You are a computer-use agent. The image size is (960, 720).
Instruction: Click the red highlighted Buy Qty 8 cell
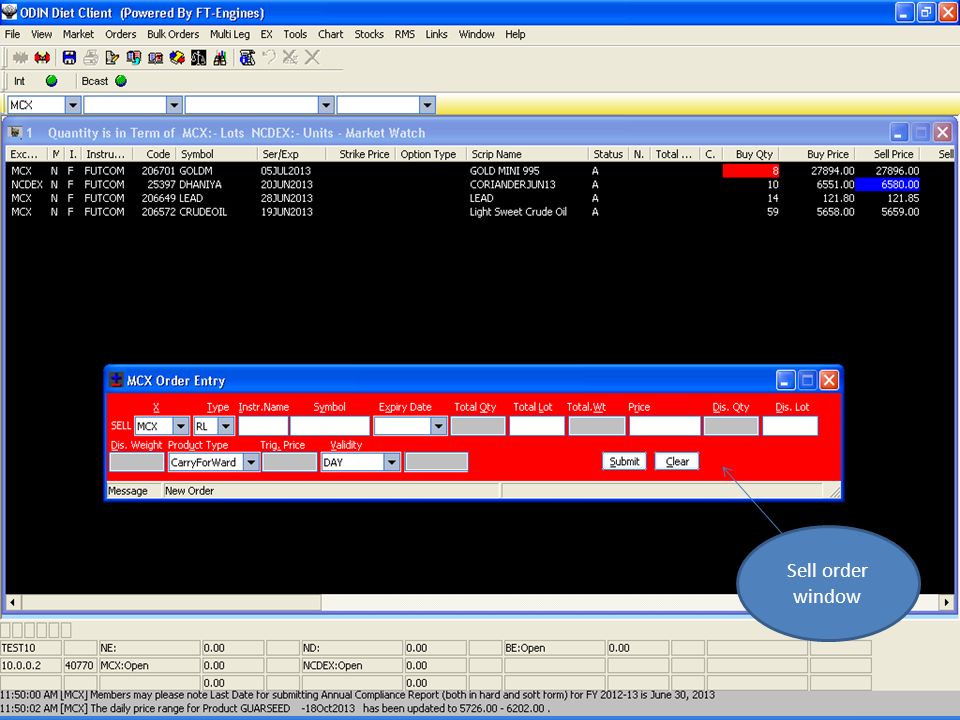coord(751,171)
